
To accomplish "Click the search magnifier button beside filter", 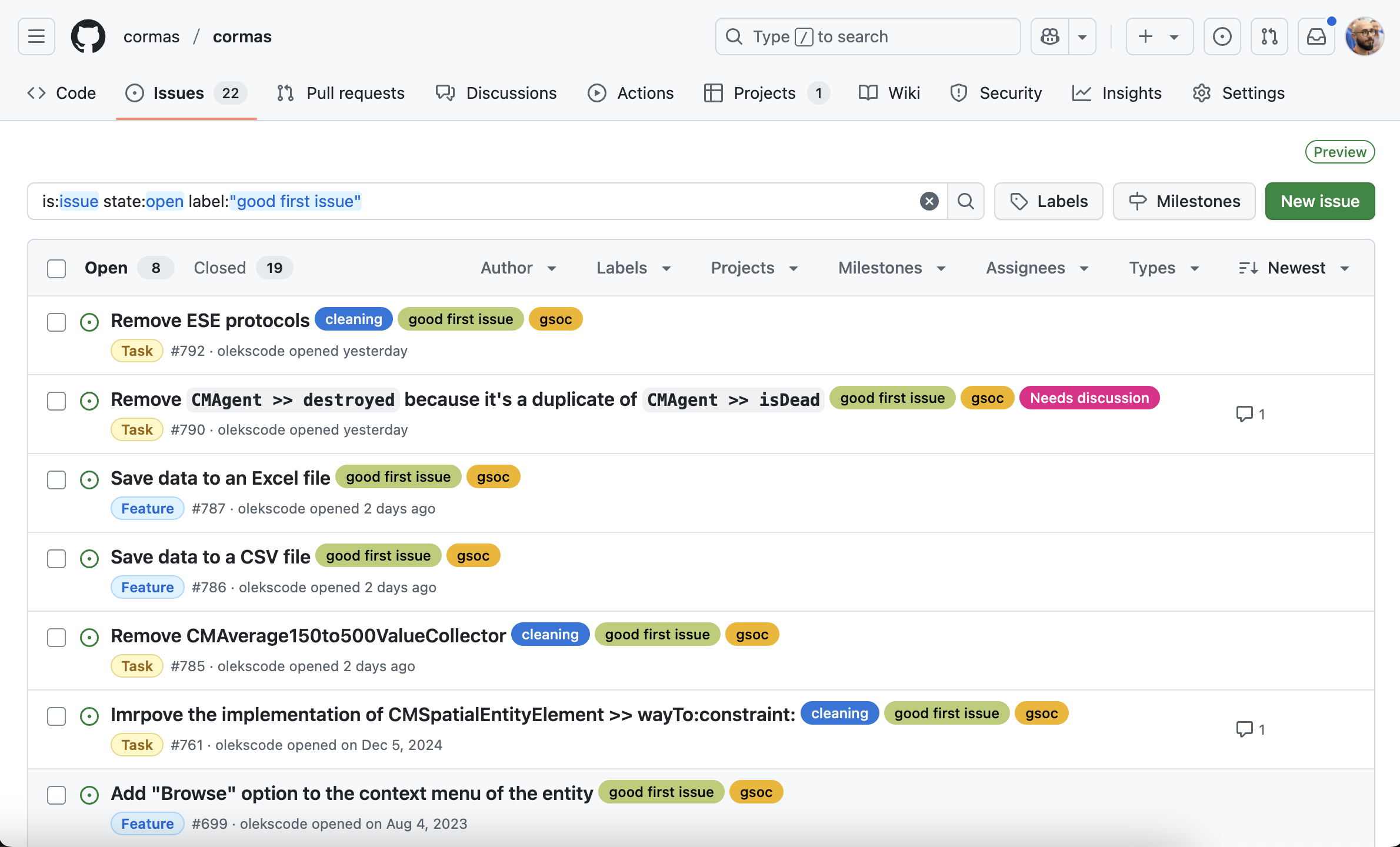I will coord(965,201).
